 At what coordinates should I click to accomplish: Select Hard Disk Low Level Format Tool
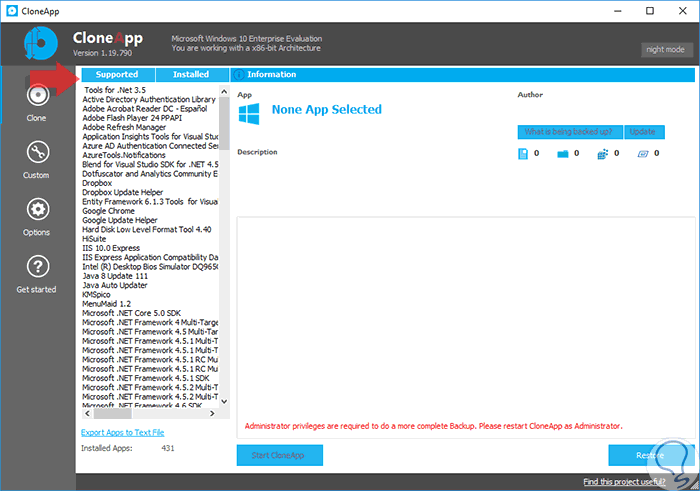coord(147,229)
